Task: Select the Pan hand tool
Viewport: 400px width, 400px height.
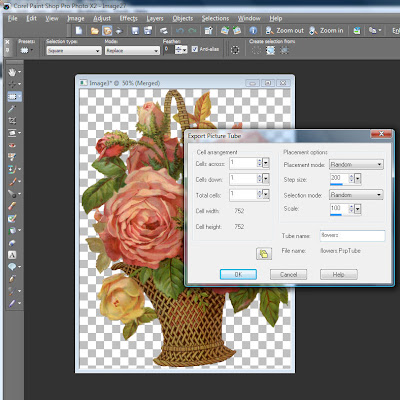Action: point(12,72)
